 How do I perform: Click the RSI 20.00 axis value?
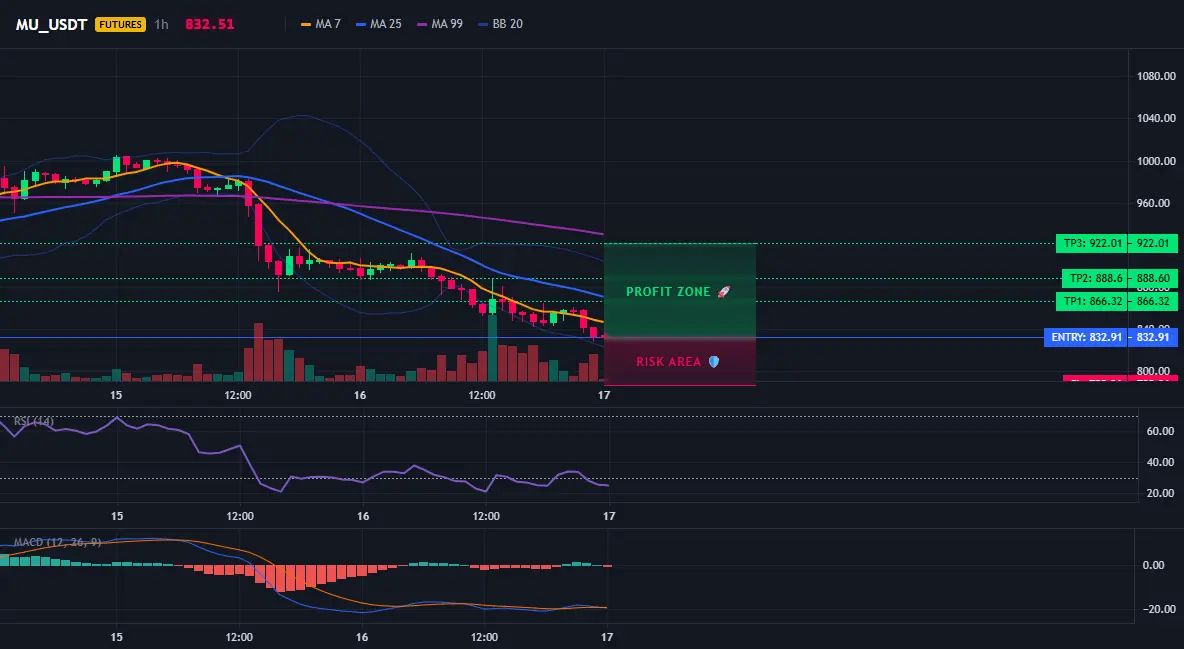[1161, 493]
